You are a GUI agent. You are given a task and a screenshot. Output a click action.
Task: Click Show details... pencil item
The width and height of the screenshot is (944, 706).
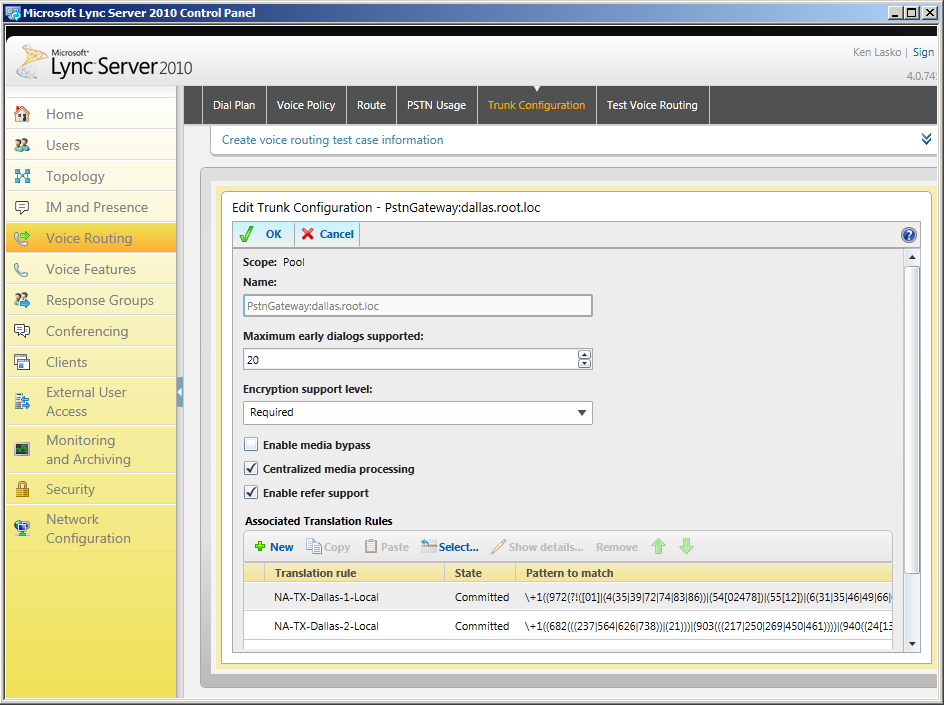(537, 547)
